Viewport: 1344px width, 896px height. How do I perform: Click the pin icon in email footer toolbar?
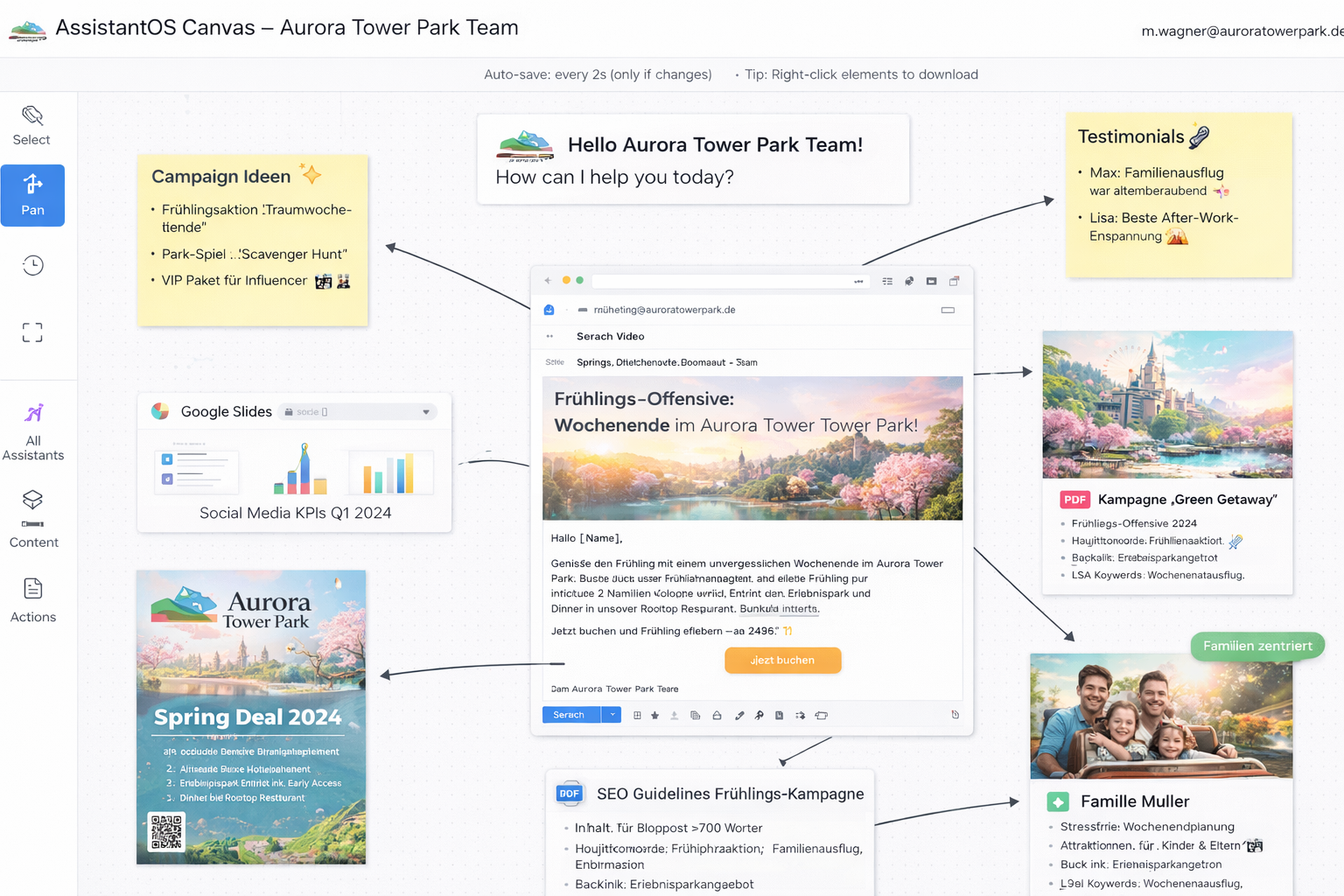point(759,715)
